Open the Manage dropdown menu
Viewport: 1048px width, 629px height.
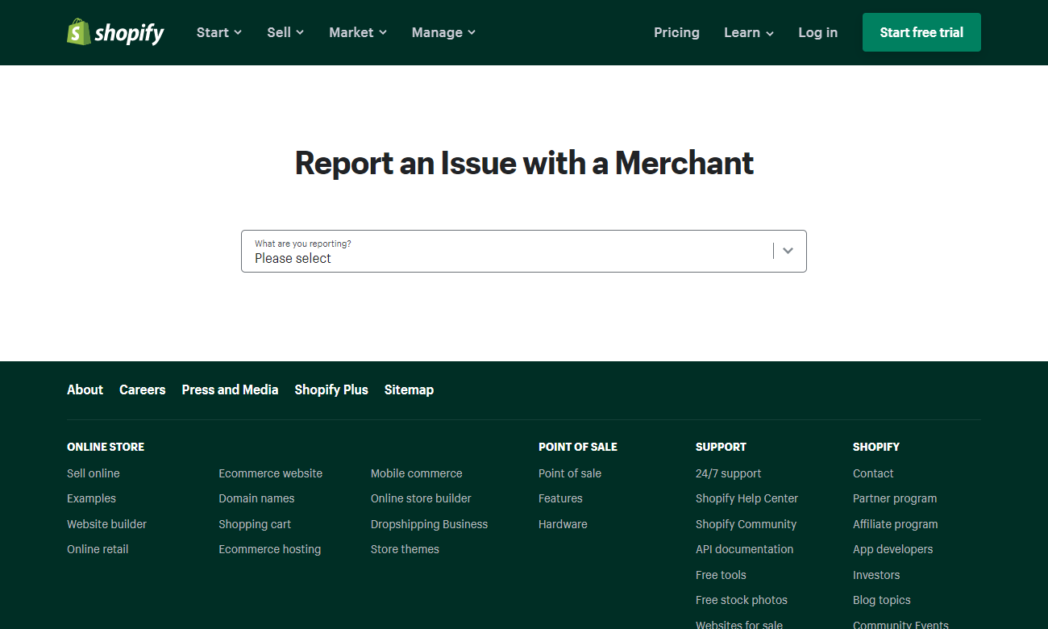click(443, 32)
